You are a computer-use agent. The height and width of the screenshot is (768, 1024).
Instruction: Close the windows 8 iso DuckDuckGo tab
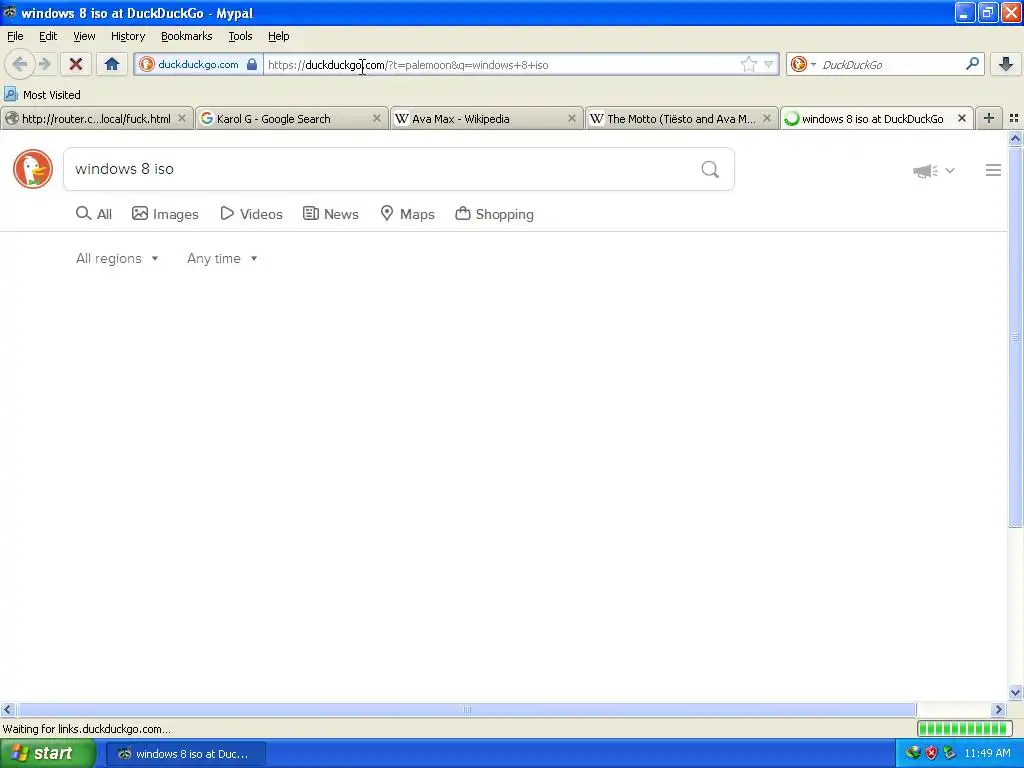961,118
